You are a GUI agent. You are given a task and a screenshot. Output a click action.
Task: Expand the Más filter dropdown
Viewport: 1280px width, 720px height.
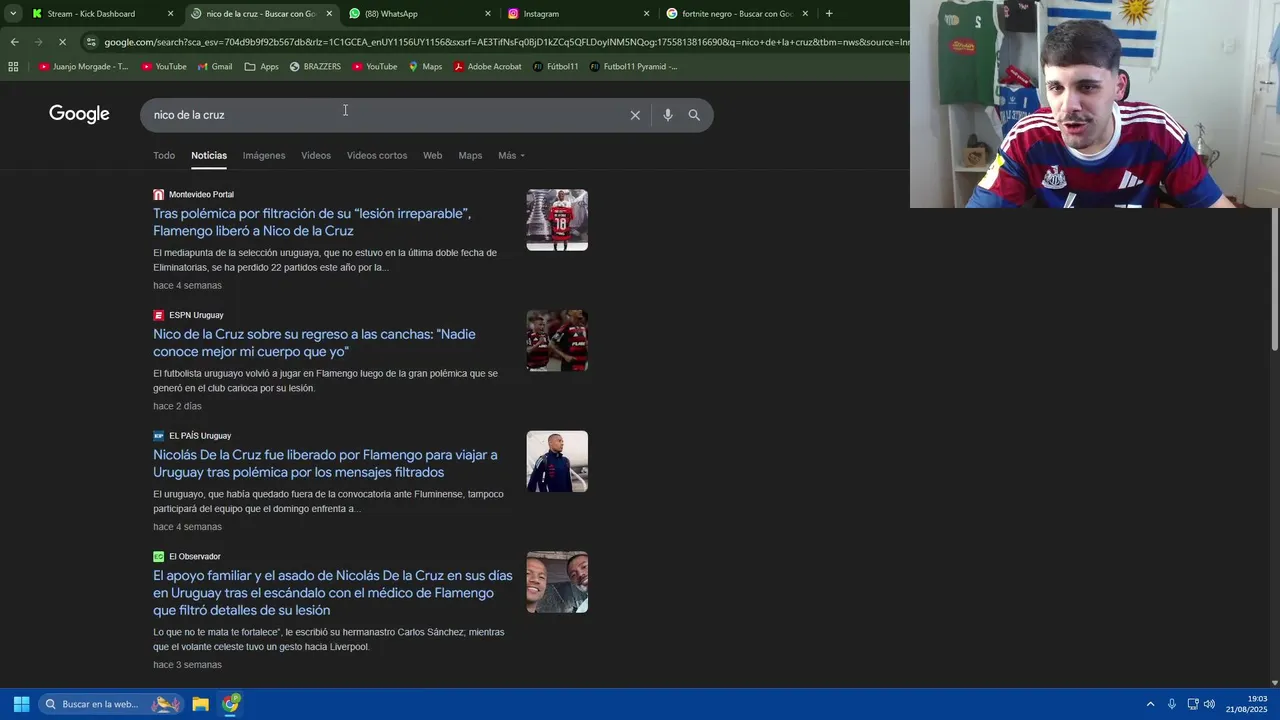tap(511, 155)
